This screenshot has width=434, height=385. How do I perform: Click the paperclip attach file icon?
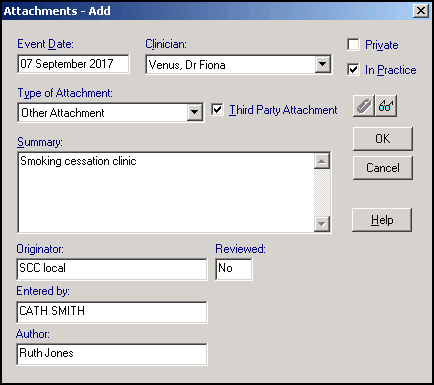tap(364, 106)
